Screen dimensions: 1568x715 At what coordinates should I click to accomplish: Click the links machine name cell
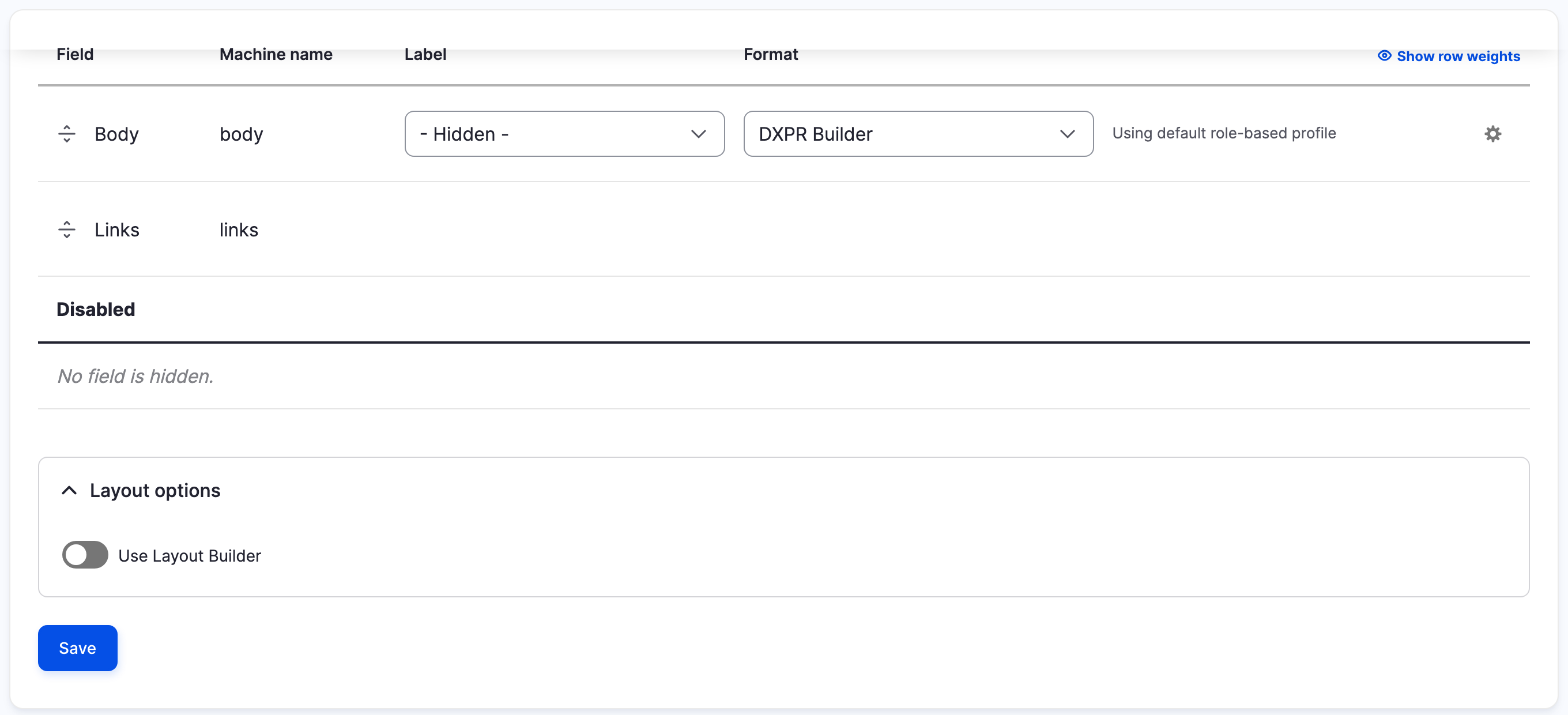point(239,229)
